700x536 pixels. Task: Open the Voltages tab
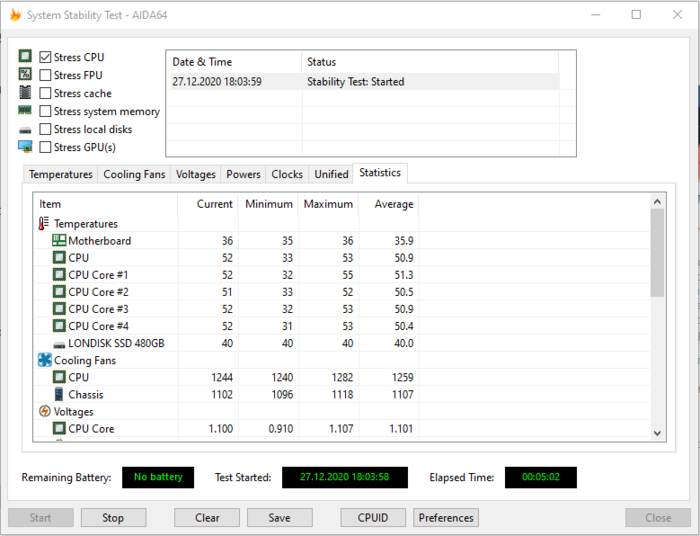[x=196, y=174]
